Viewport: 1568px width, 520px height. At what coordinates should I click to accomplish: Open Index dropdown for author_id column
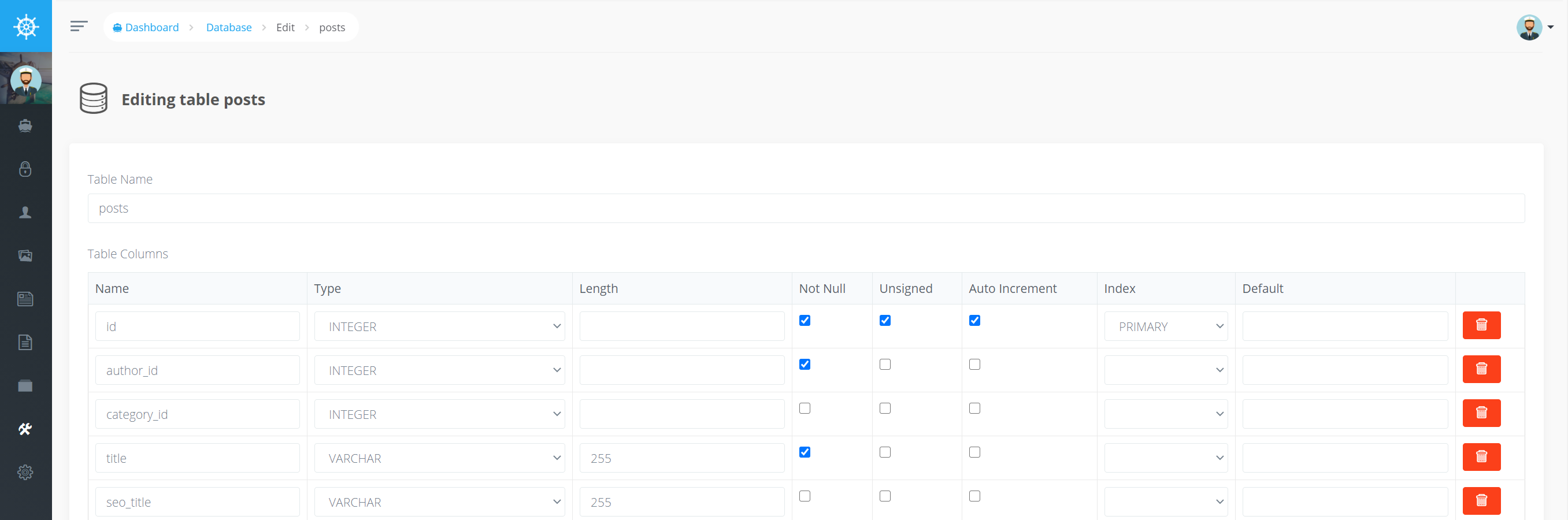pos(1166,370)
